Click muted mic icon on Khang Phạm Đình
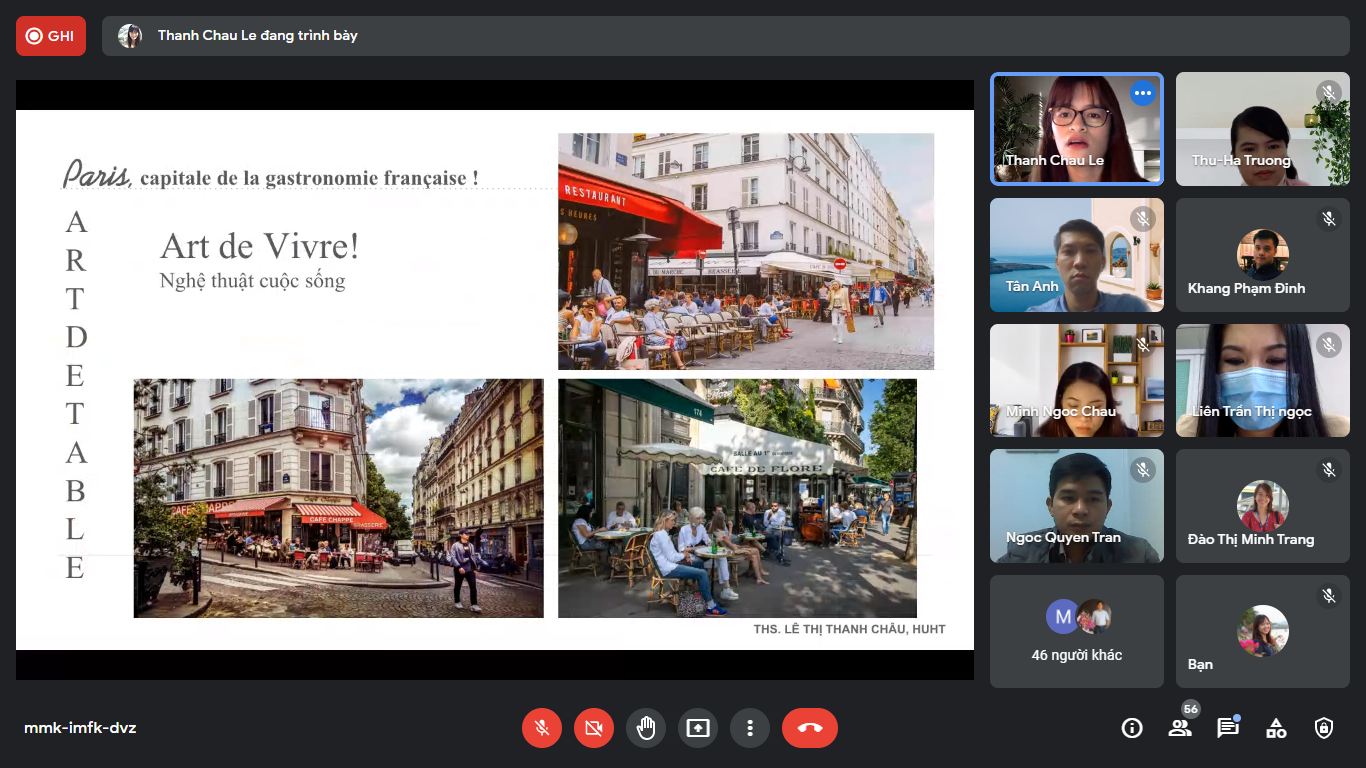Image resolution: width=1366 pixels, height=768 pixels. [1329, 219]
